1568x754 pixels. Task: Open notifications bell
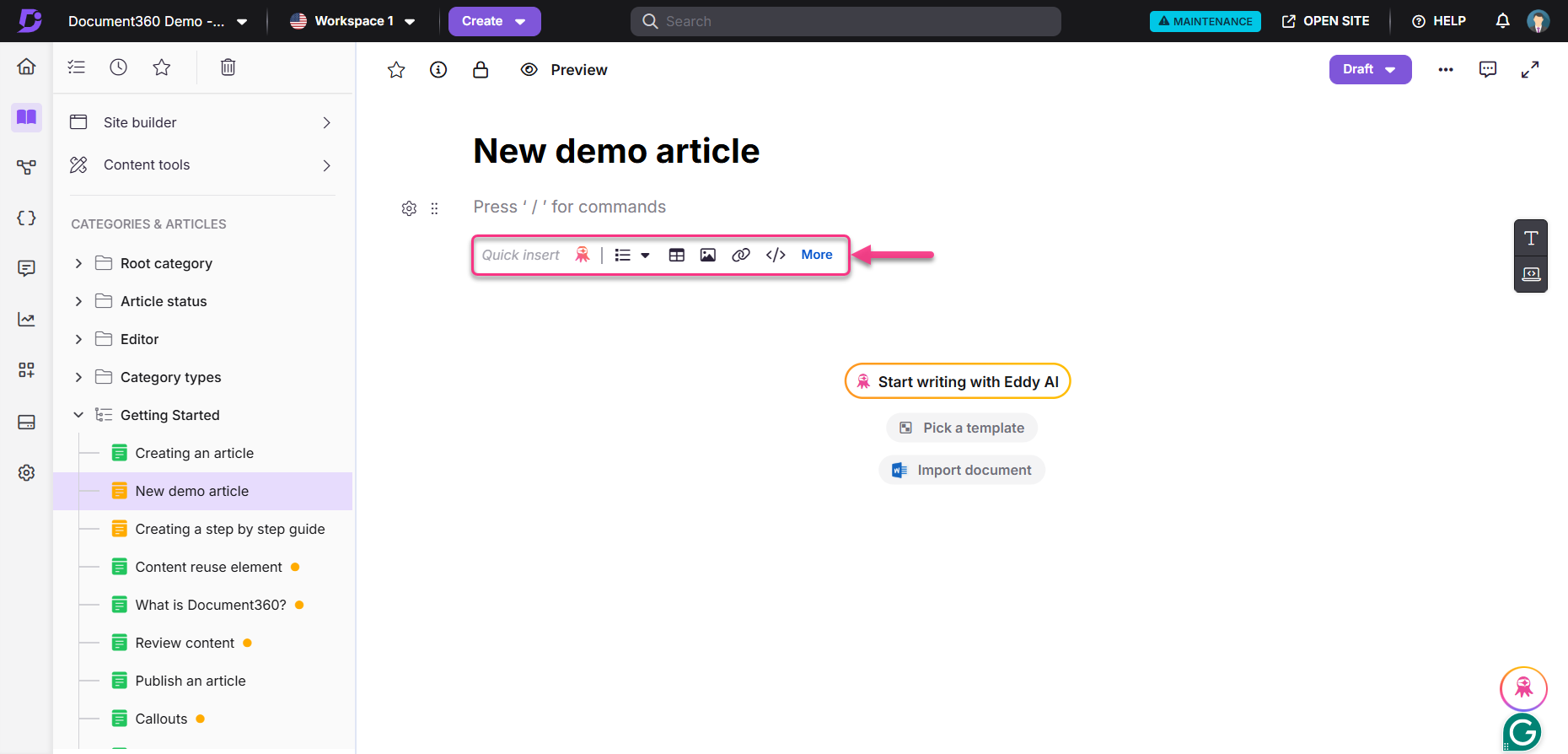coord(1502,21)
